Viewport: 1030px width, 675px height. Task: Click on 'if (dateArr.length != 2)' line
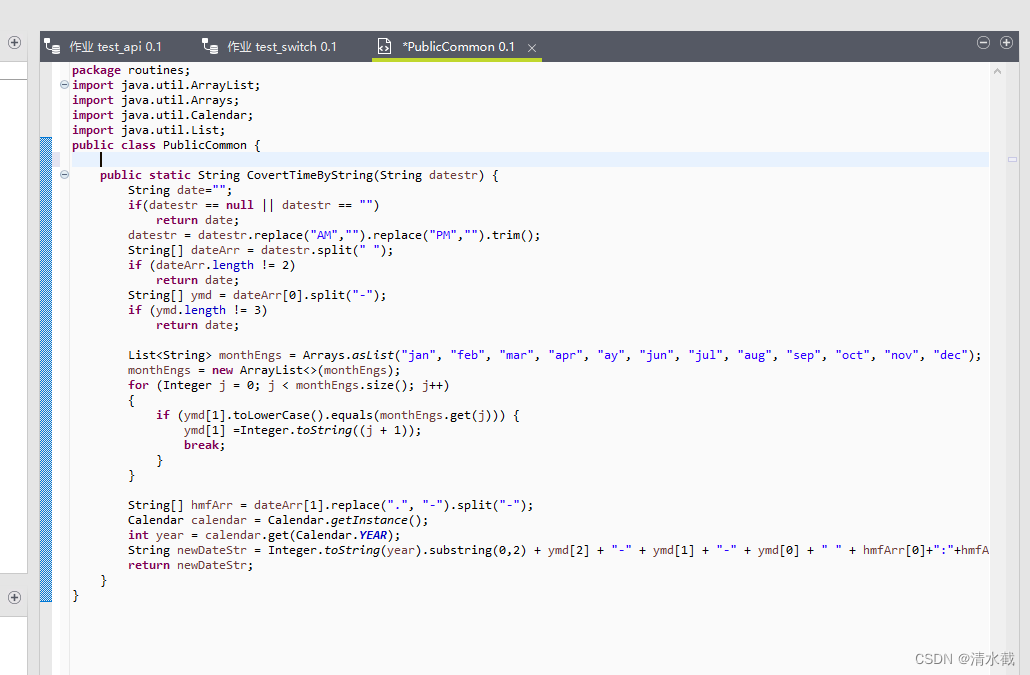pyautogui.click(x=212, y=265)
